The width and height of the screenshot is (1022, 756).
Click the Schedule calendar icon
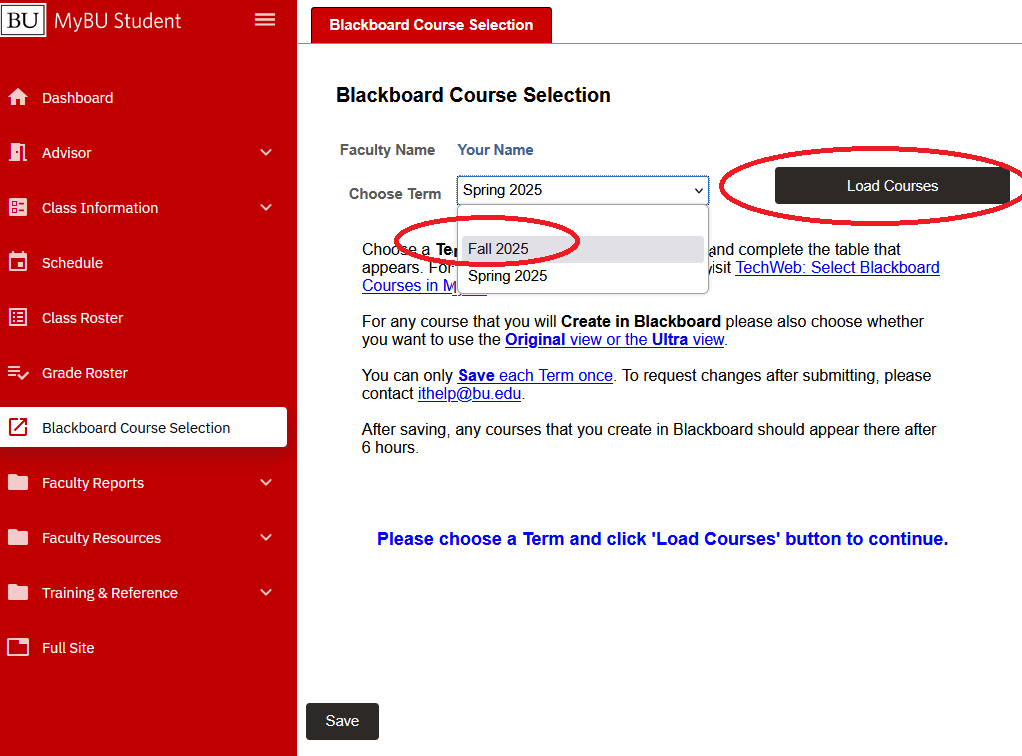click(18, 262)
